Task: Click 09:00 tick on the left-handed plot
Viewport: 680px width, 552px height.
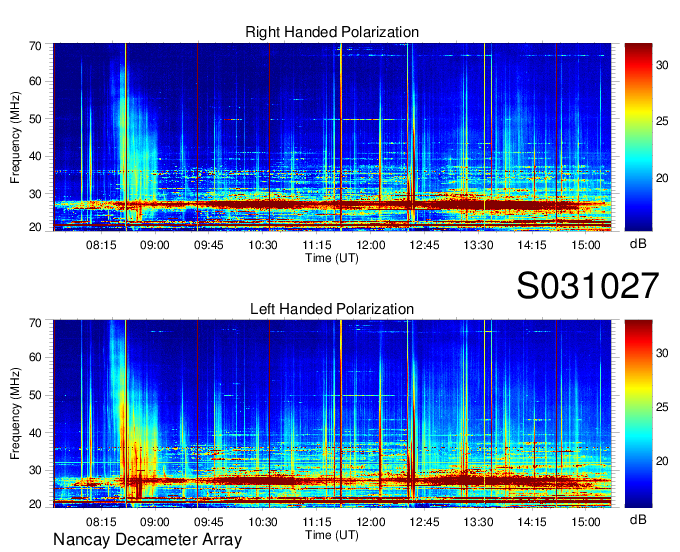Action: pos(155,522)
